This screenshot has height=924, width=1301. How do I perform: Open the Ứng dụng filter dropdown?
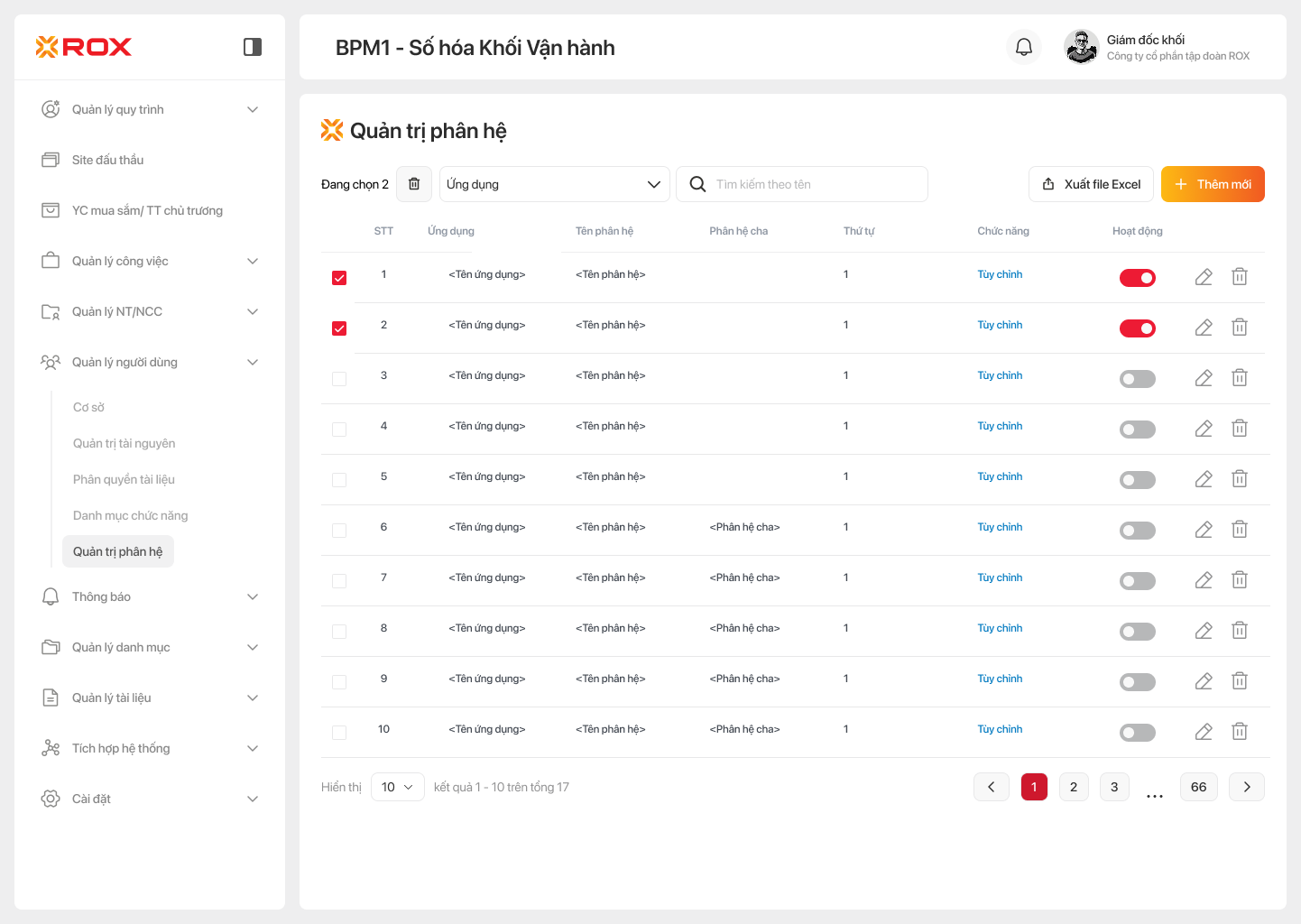(x=554, y=184)
